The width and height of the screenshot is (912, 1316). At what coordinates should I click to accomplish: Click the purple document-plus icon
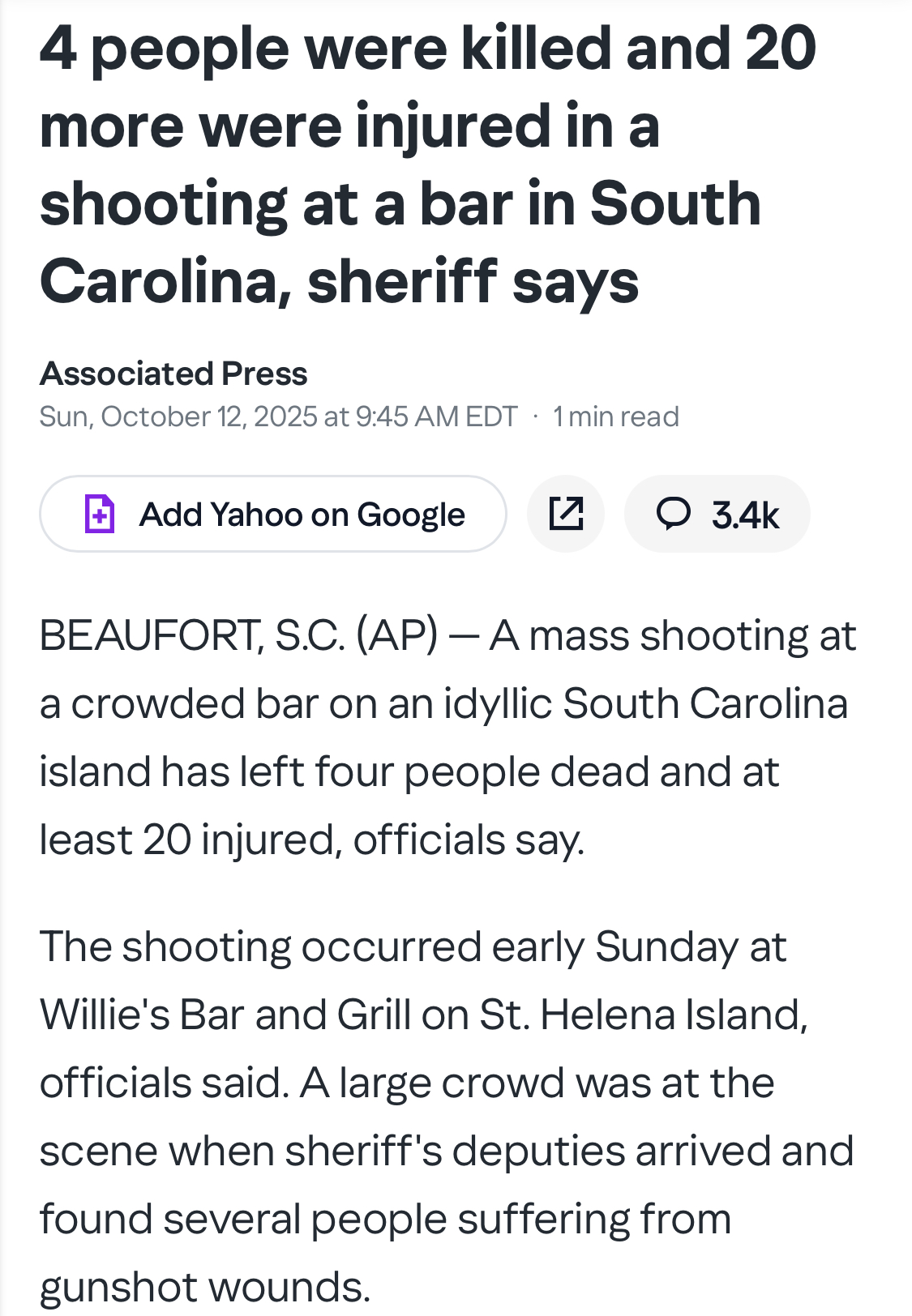point(100,514)
